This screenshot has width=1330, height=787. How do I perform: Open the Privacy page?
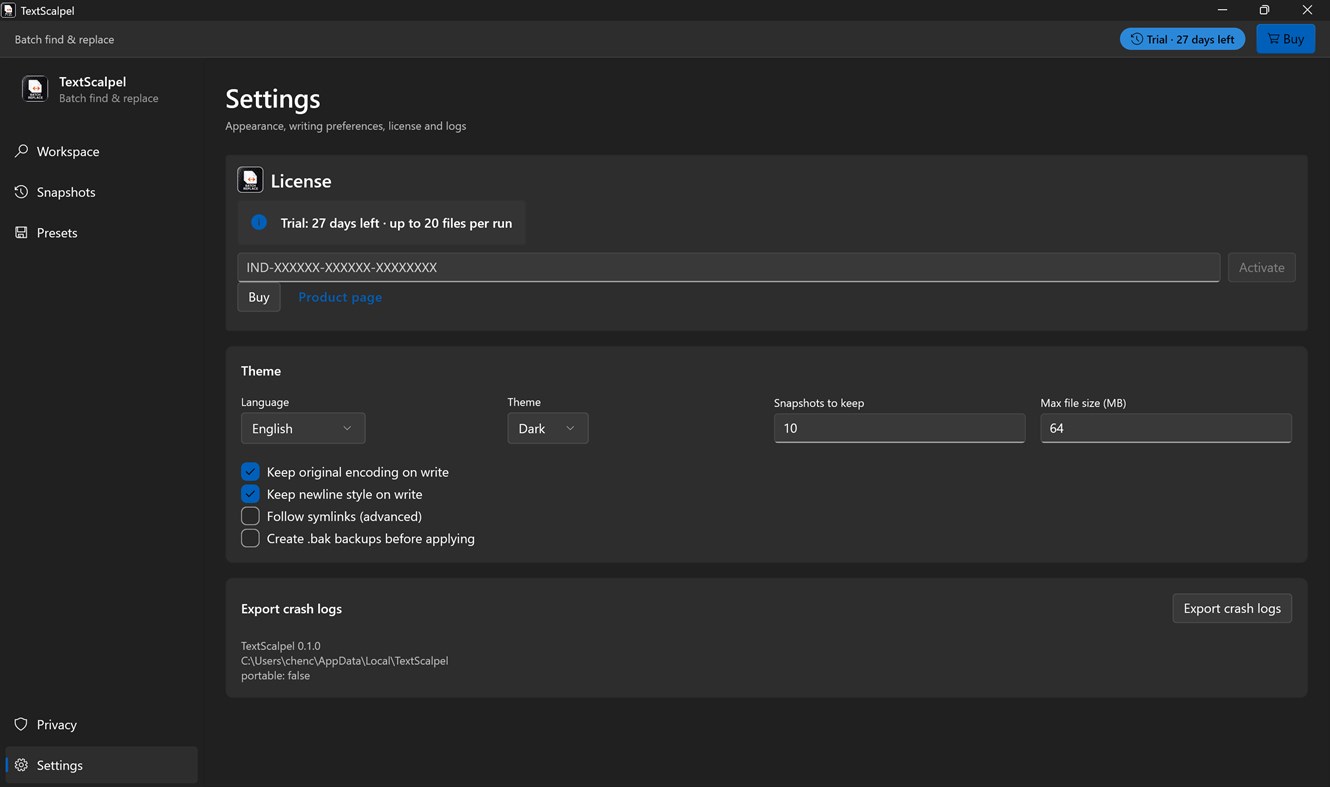tap(102, 725)
